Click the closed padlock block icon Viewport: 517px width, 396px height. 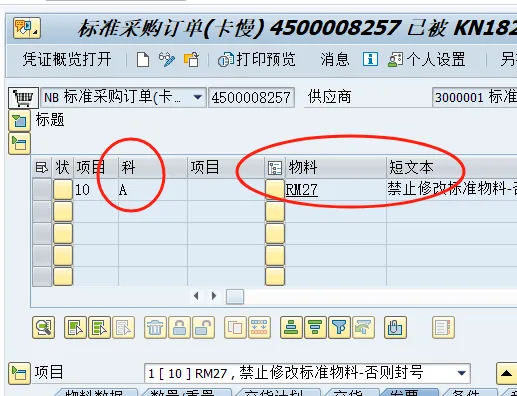coord(179,327)
